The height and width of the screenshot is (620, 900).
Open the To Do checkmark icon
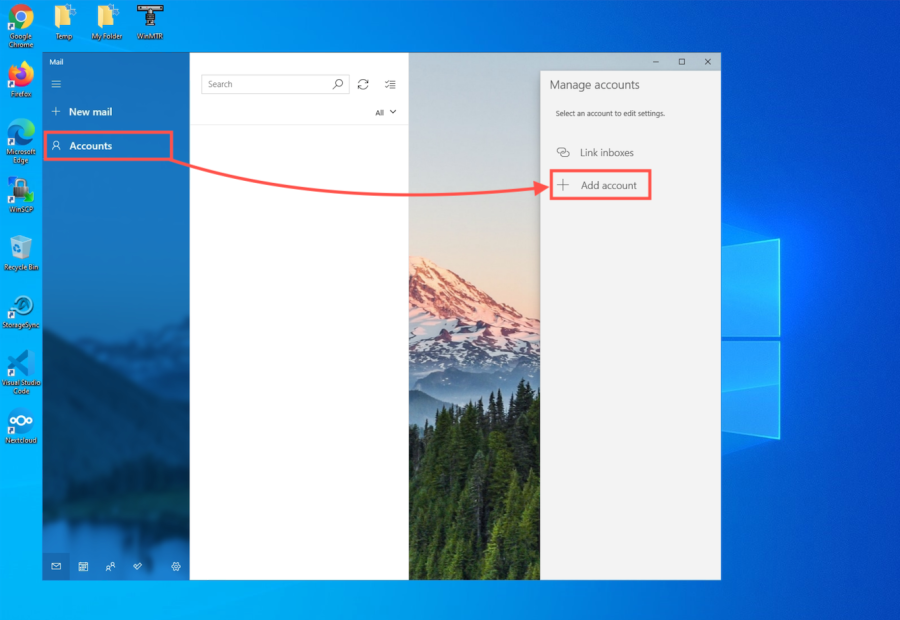coord(138,566)
